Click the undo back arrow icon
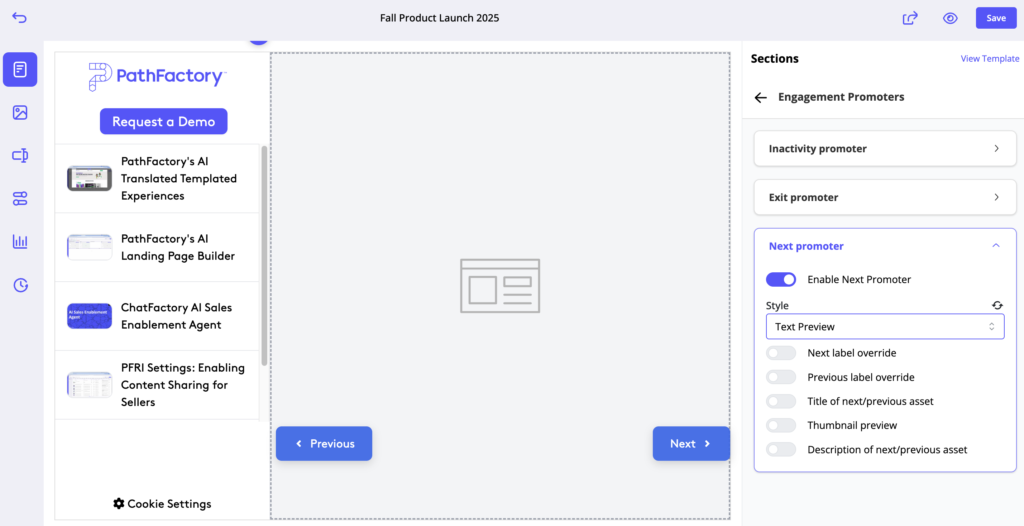This screenshot has height=526, width=1024. [20, 18]
